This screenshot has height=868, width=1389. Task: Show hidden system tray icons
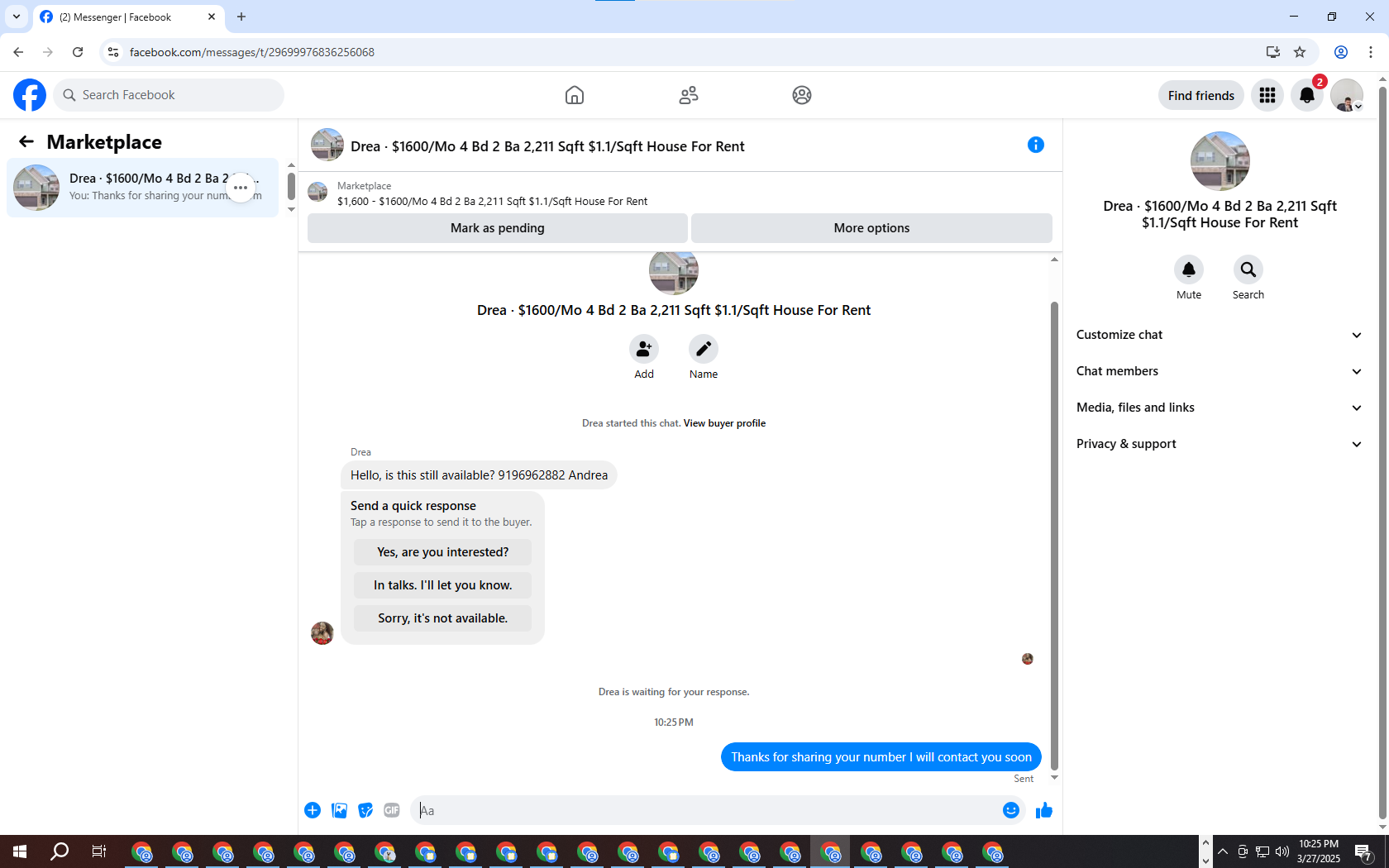[1223, 851]
